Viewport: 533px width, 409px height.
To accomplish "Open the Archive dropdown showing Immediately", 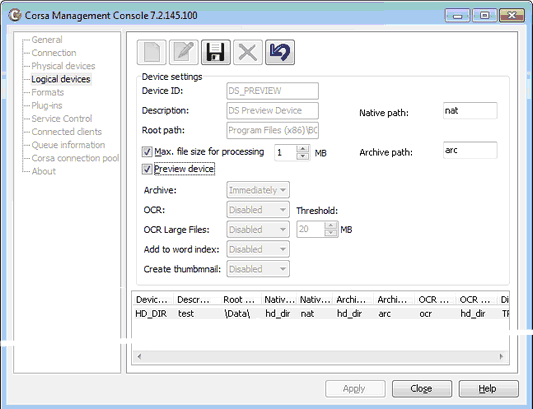I will click(x=258, y=190).
